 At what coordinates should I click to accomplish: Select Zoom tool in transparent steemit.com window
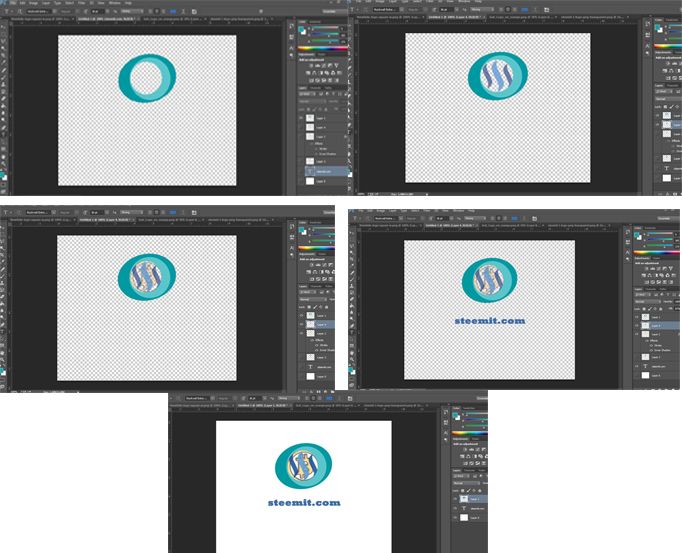click(352, 359)
